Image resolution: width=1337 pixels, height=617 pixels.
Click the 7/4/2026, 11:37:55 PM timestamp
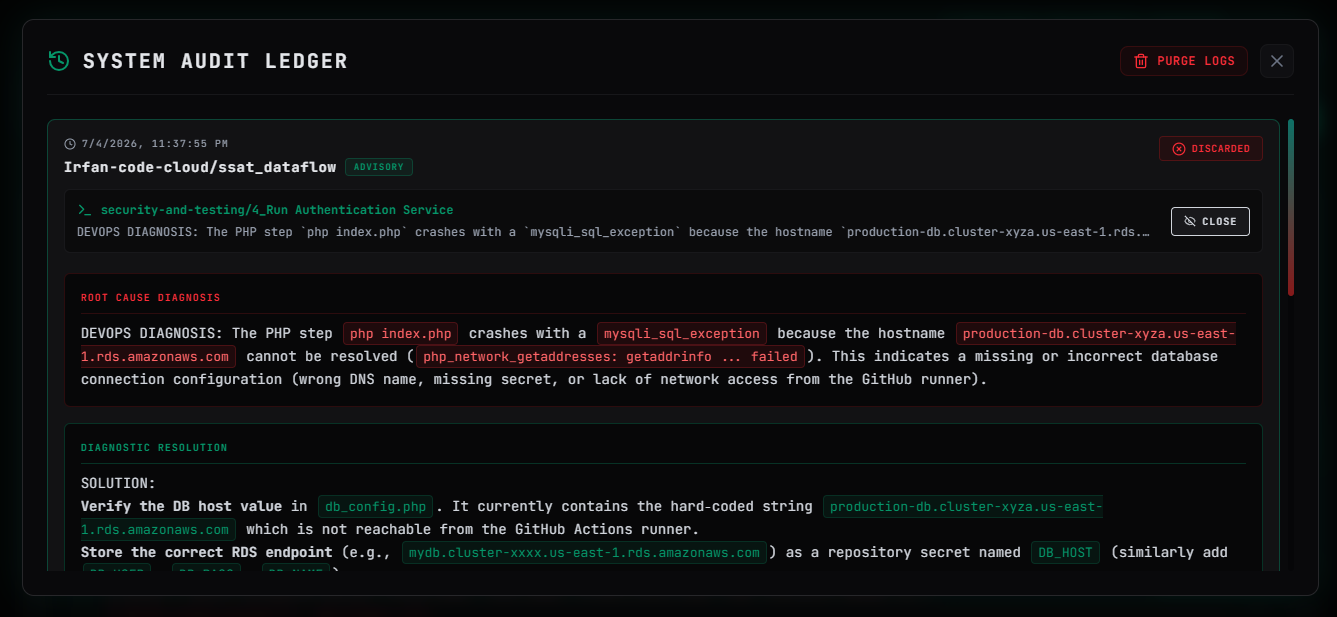[x=155, y=144]
